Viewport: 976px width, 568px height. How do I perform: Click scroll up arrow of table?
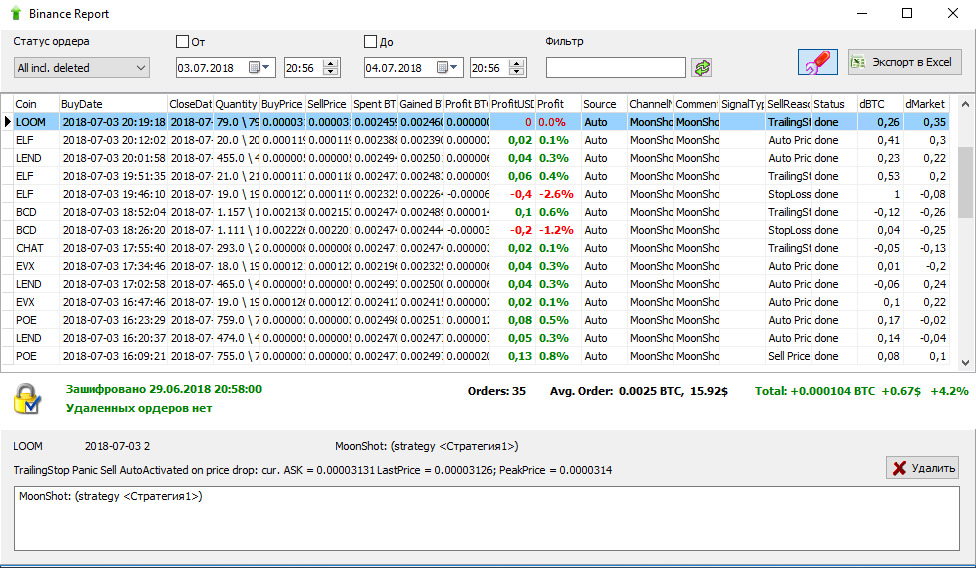tap(965, 104)
